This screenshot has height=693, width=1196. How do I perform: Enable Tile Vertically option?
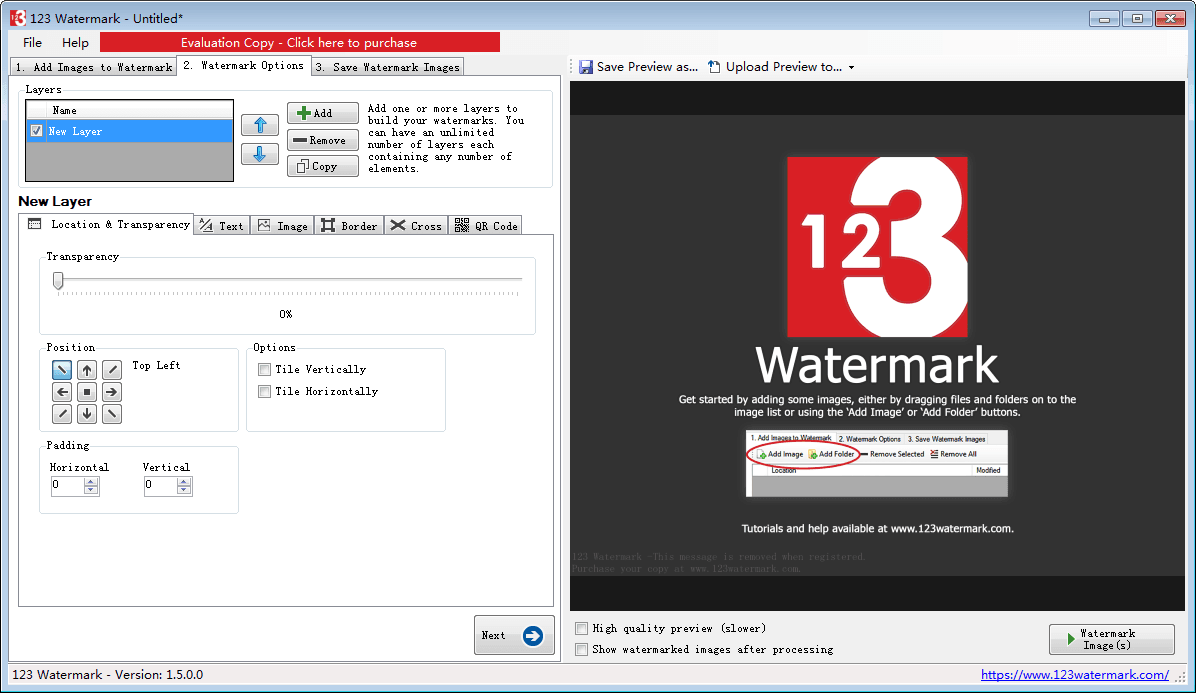click(x=265, y=370)
